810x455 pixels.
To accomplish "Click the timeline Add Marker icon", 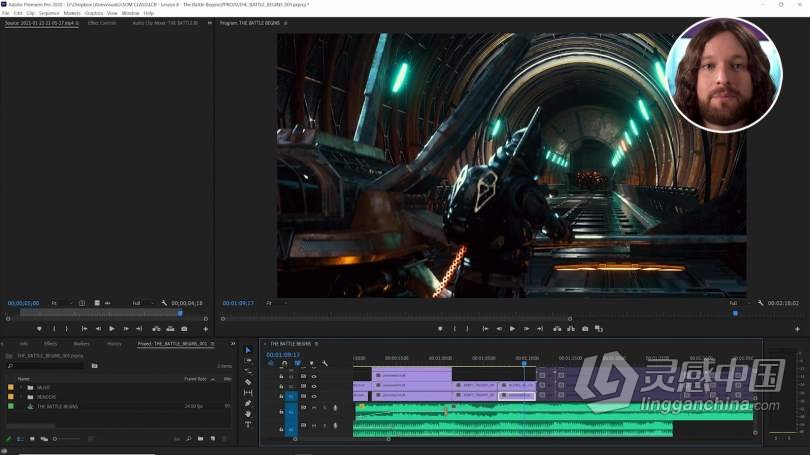I will (311, 364).
